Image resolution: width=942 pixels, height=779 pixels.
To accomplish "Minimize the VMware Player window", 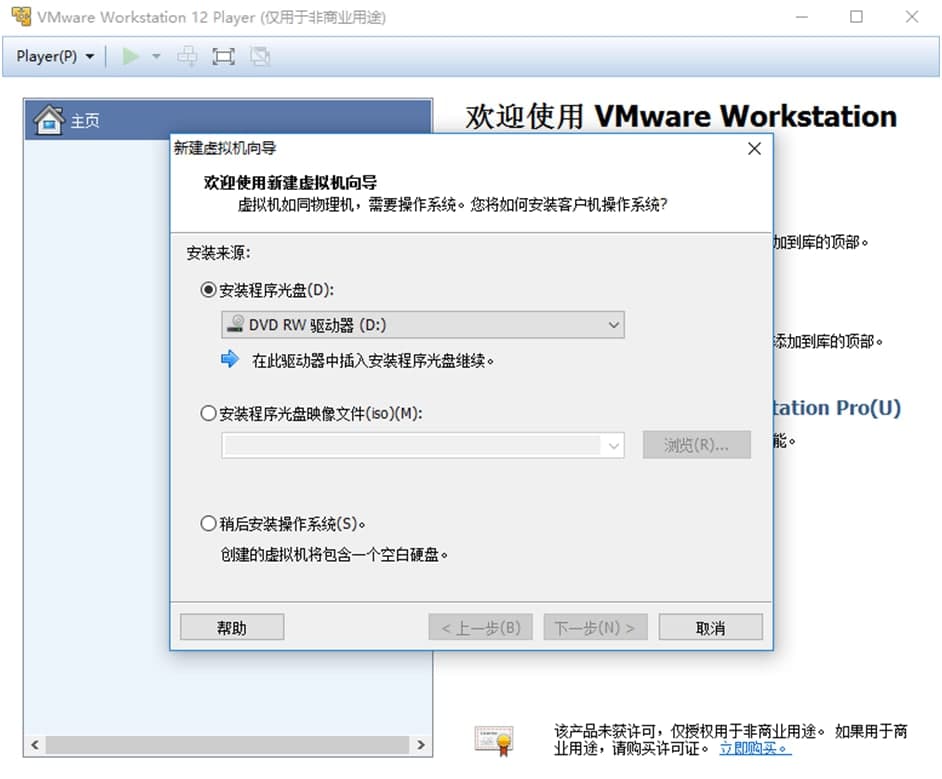I will (801, 17).
